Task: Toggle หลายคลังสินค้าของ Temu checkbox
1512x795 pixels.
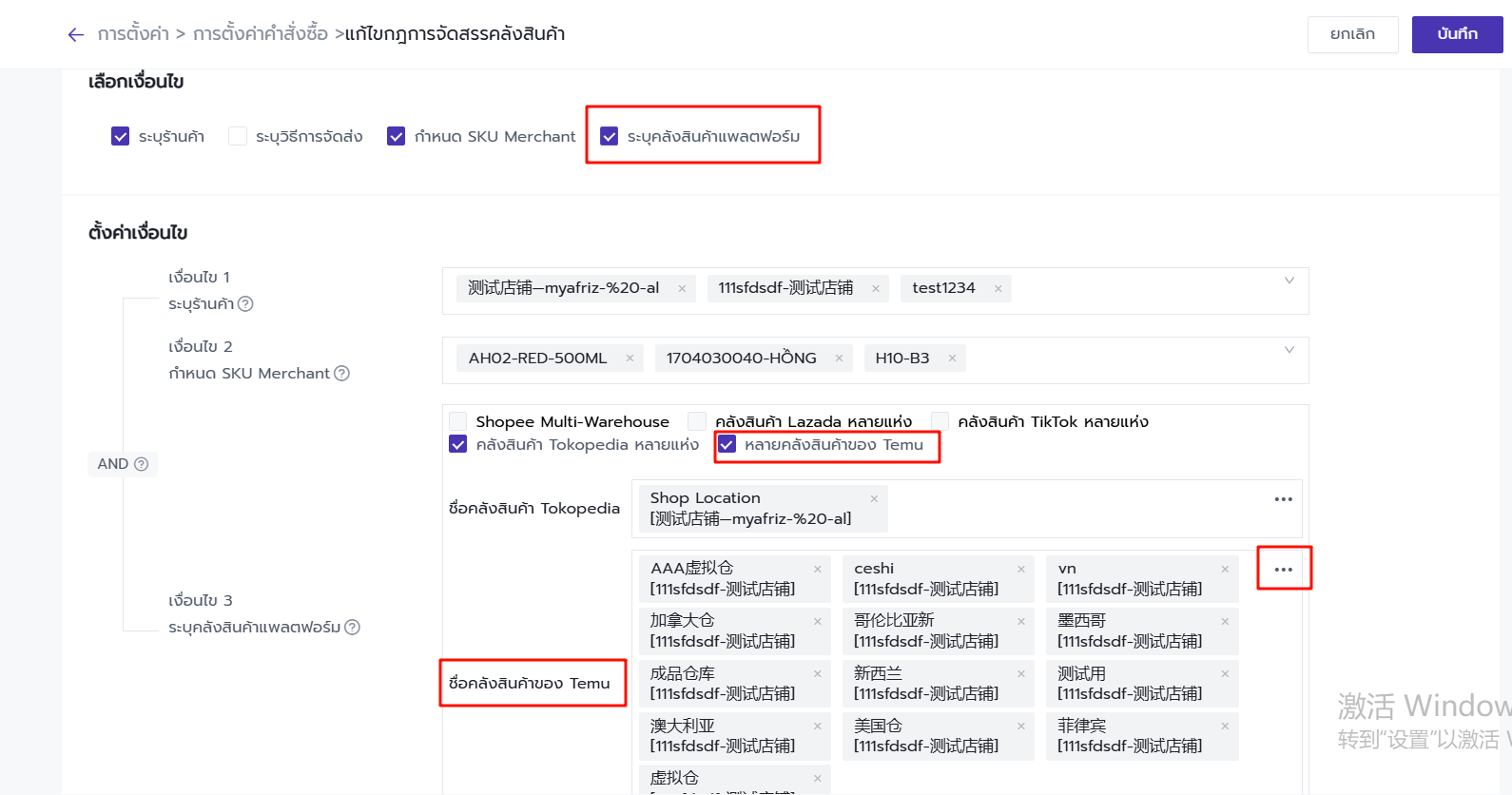Action: click(x=727, y=444)
